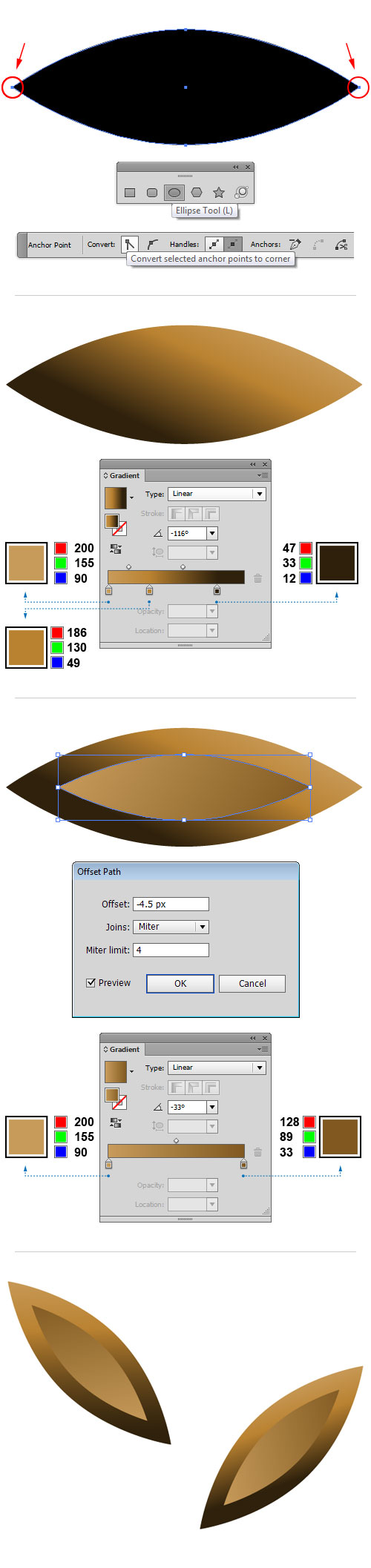371x1568 pixels.
Task: Convert selected anchor points to smooth
Action: click(152, 244)
